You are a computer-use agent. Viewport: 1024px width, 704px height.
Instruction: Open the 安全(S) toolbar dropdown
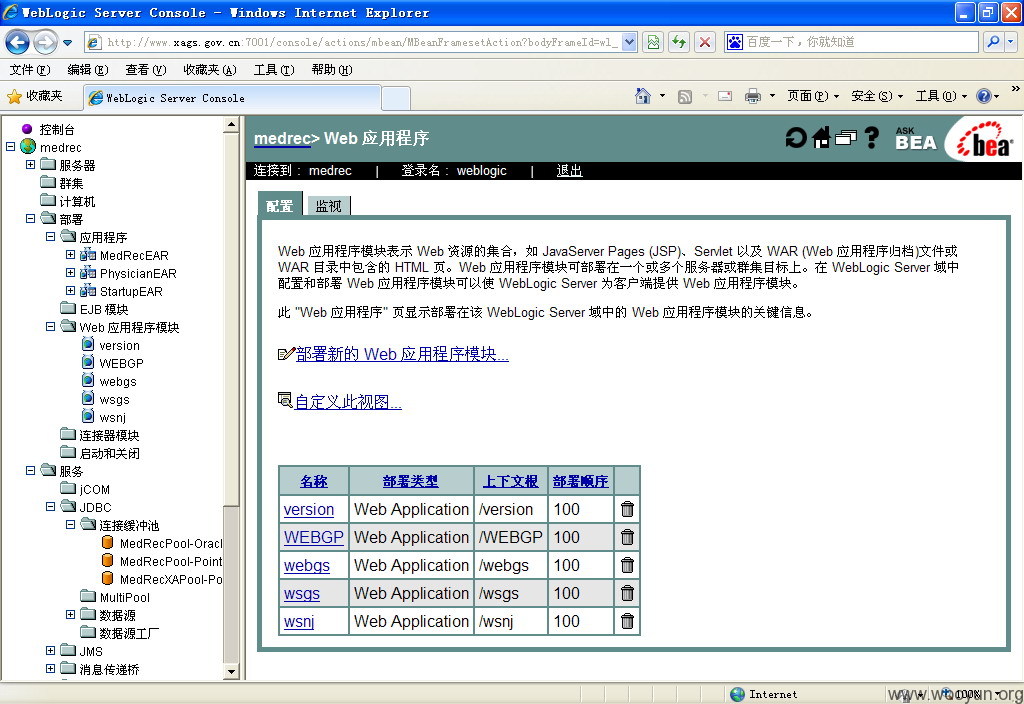click(877, 97)
